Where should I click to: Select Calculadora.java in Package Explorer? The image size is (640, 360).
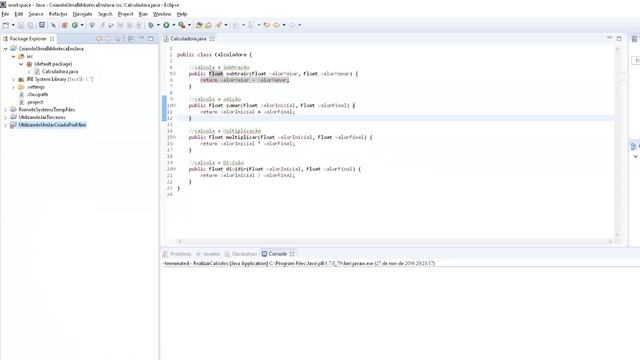(x=60, y=72)
